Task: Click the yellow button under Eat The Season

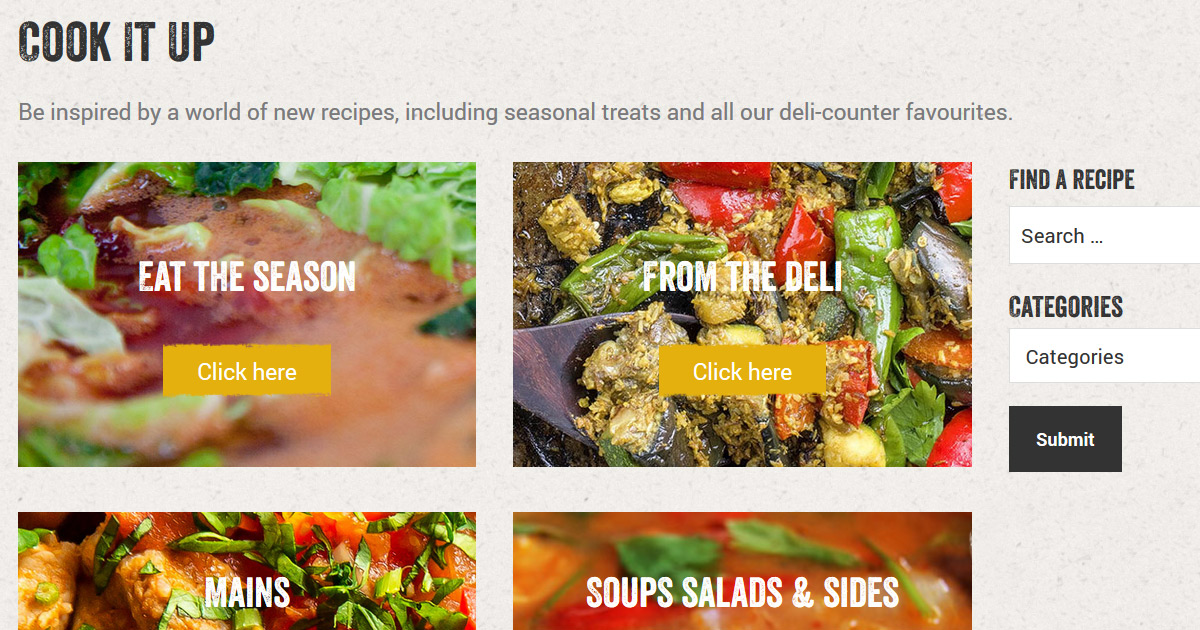Action: click(x=247, y=371)
